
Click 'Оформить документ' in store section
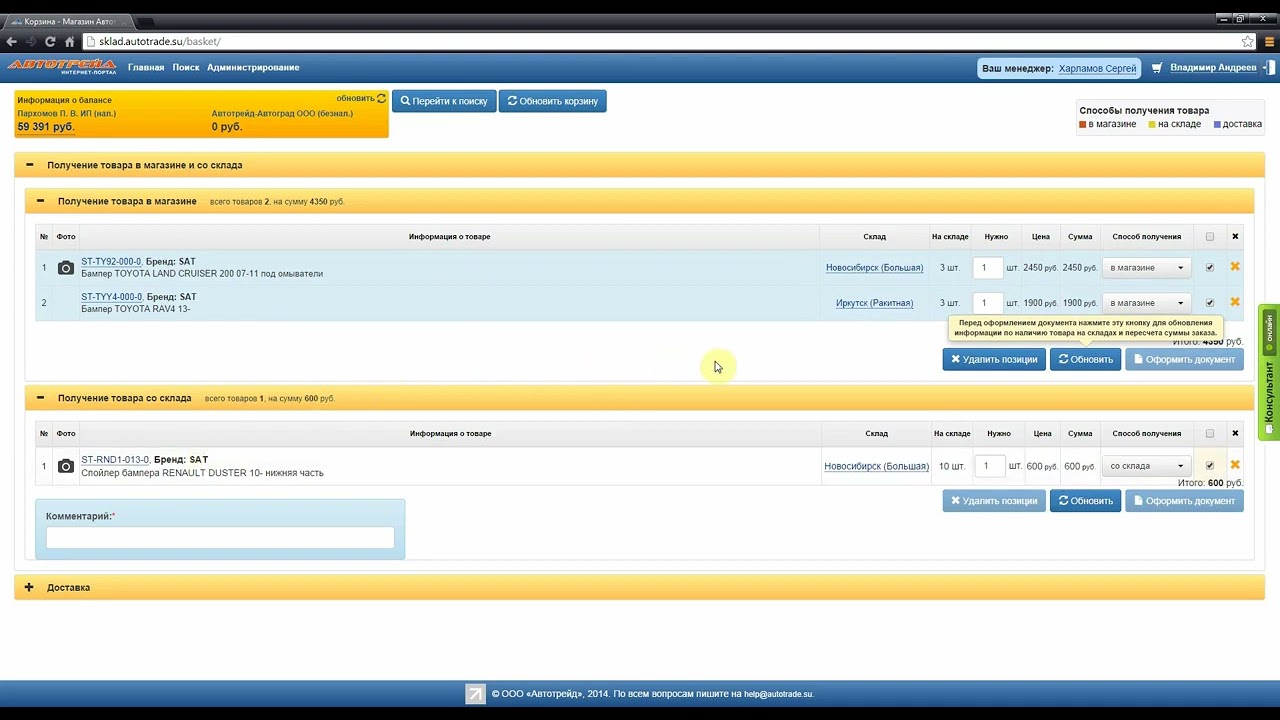(x=1184, y=359)
